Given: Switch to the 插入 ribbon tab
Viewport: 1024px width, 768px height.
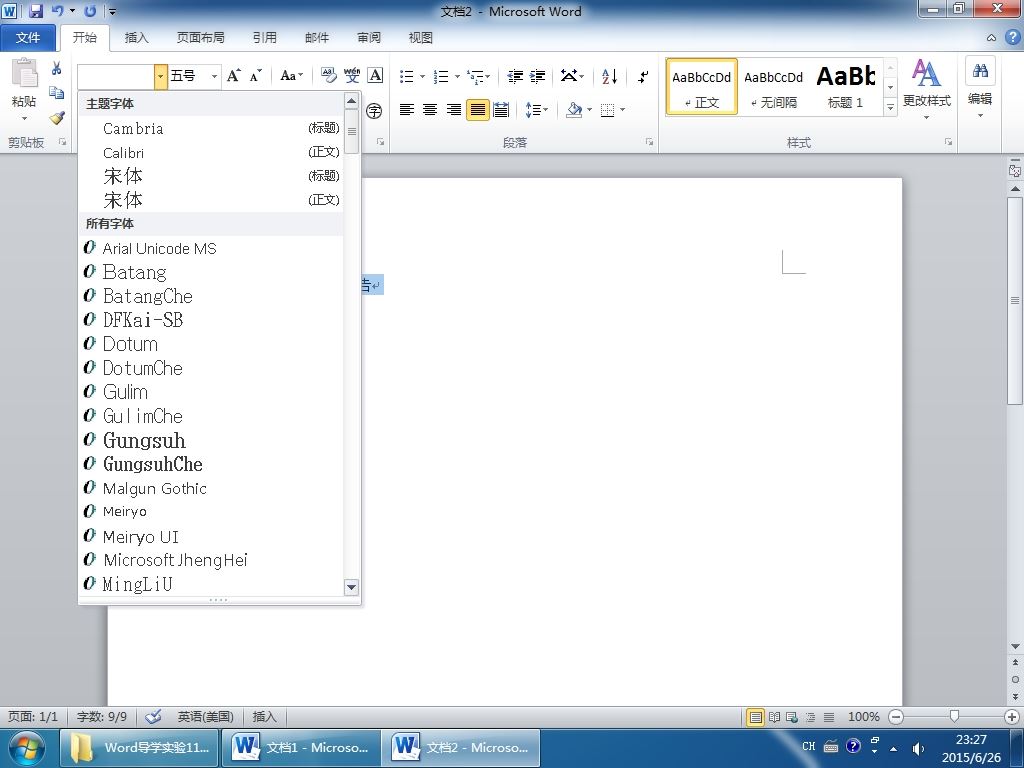Looking at the screenshot, I should [136, 38].
